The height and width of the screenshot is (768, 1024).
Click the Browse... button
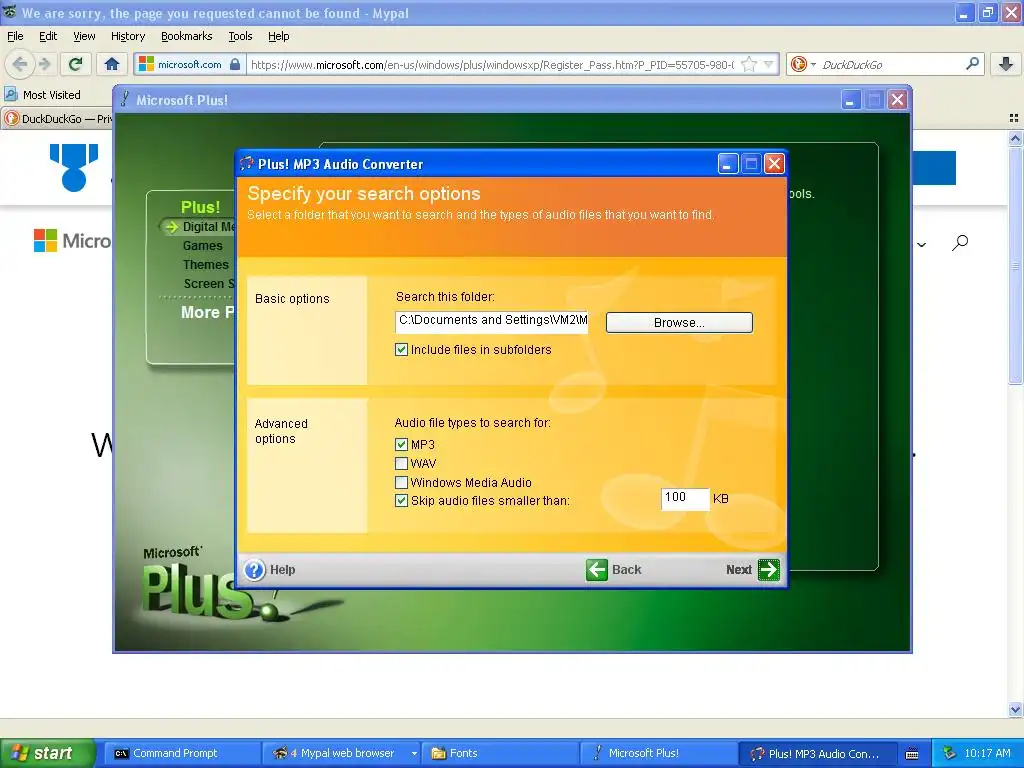click(679, 323)
